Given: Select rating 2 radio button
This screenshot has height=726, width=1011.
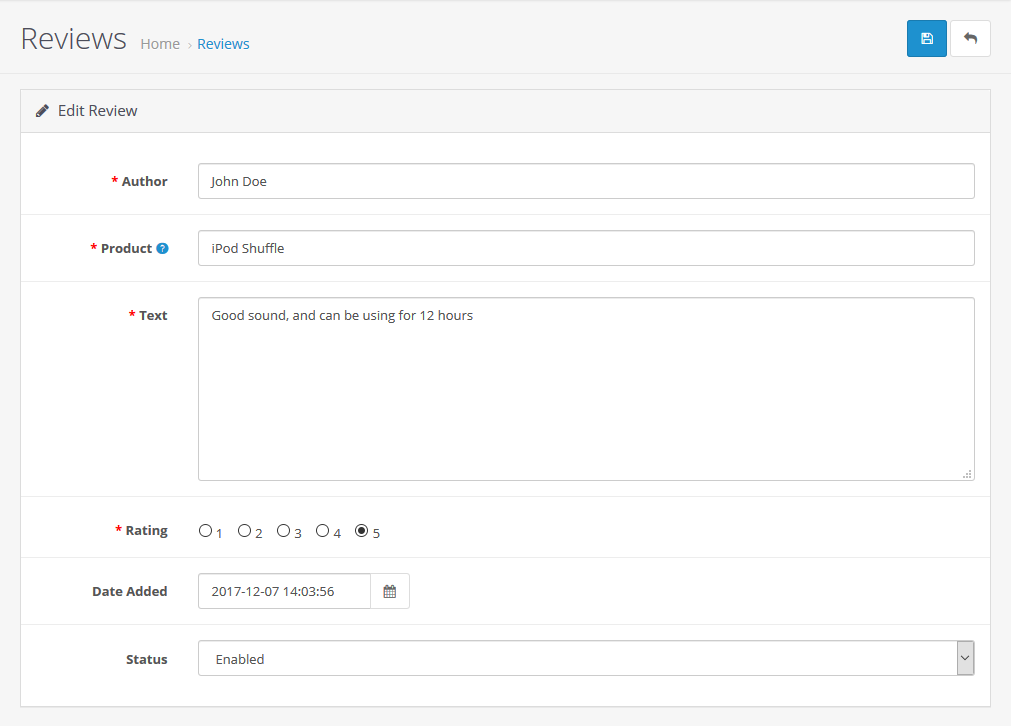Looking at the screenshot, I should (244, 531).
